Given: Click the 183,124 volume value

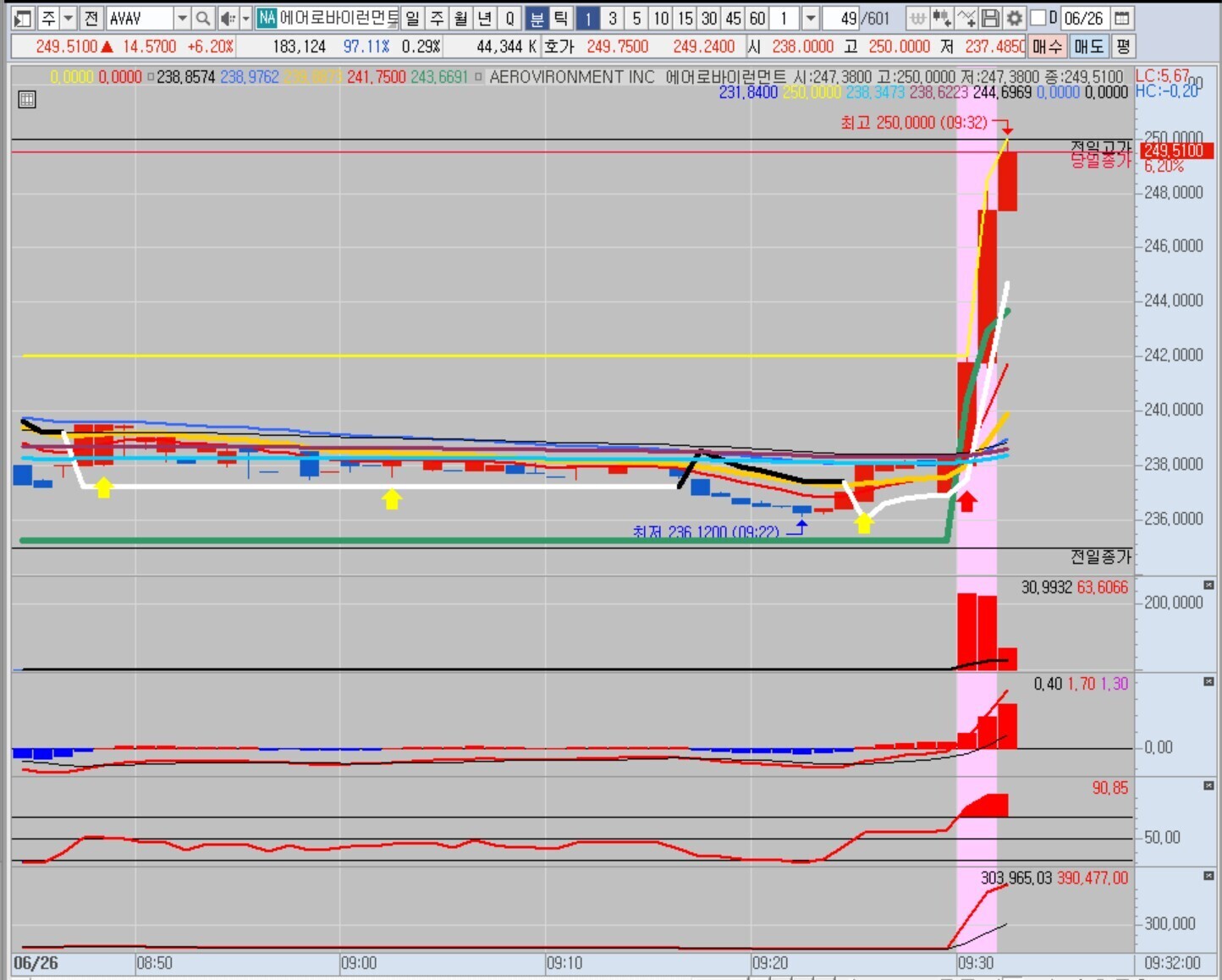Looking at the screenshot, I should click(x=299, y=47).
